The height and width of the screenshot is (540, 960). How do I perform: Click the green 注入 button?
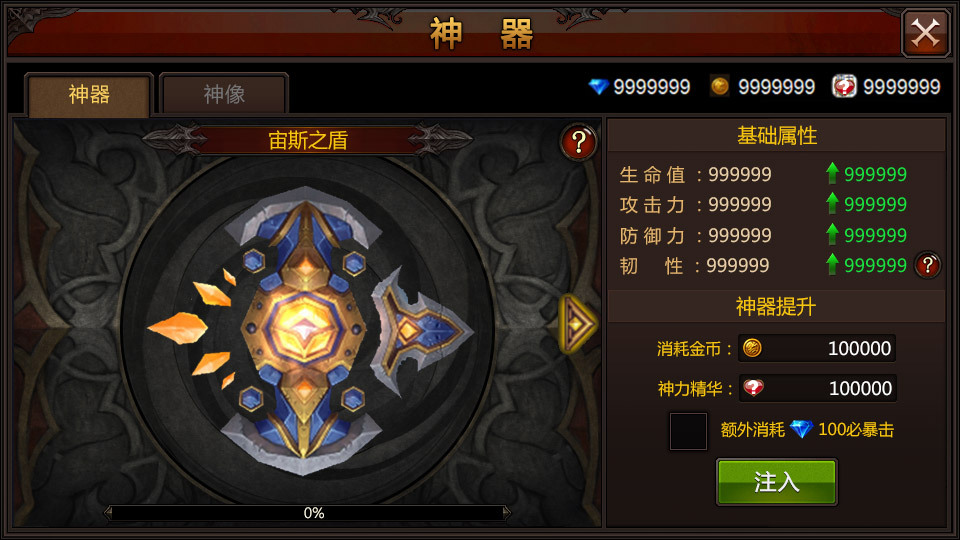776,482
